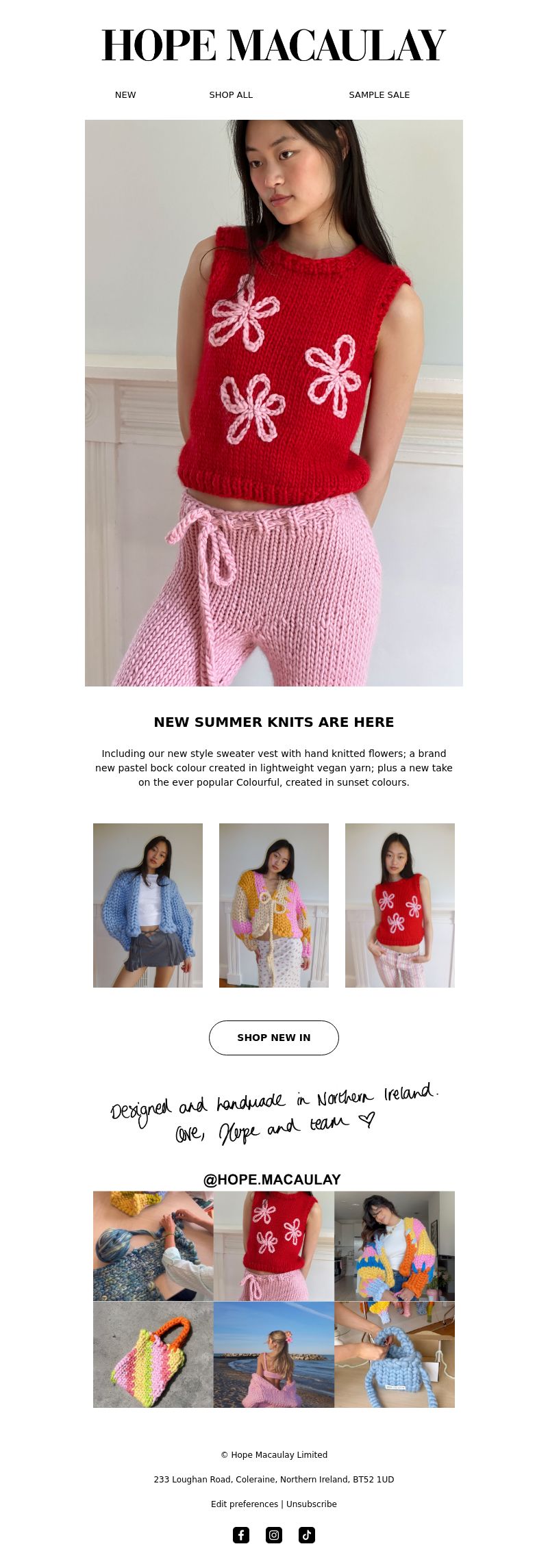The image size is (548, 1568).
Task: Open the Instagram photo of striped knit bag
Action: (x=153, y=1354)
